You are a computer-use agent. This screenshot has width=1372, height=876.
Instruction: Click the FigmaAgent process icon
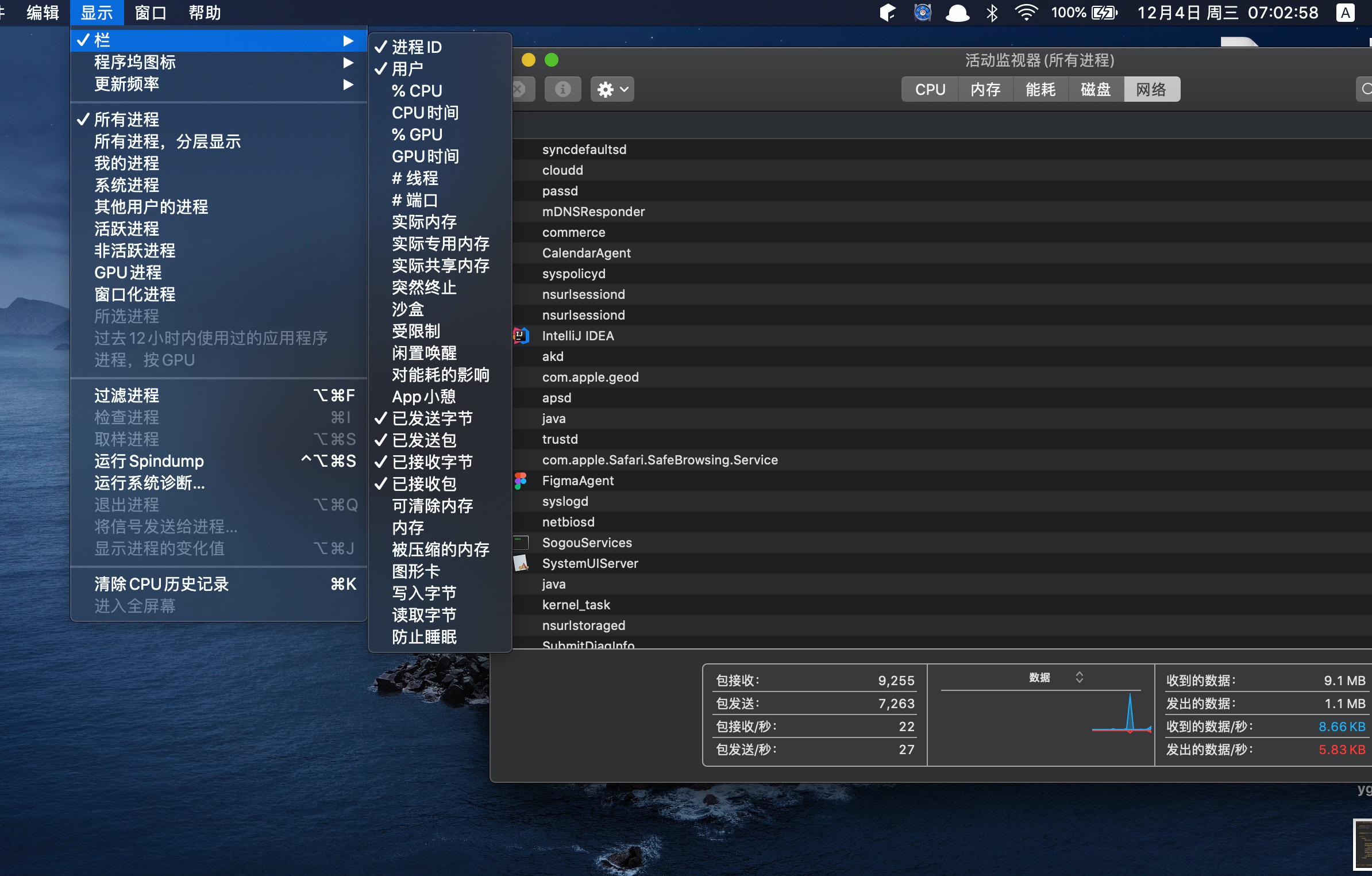pos(521,481)
